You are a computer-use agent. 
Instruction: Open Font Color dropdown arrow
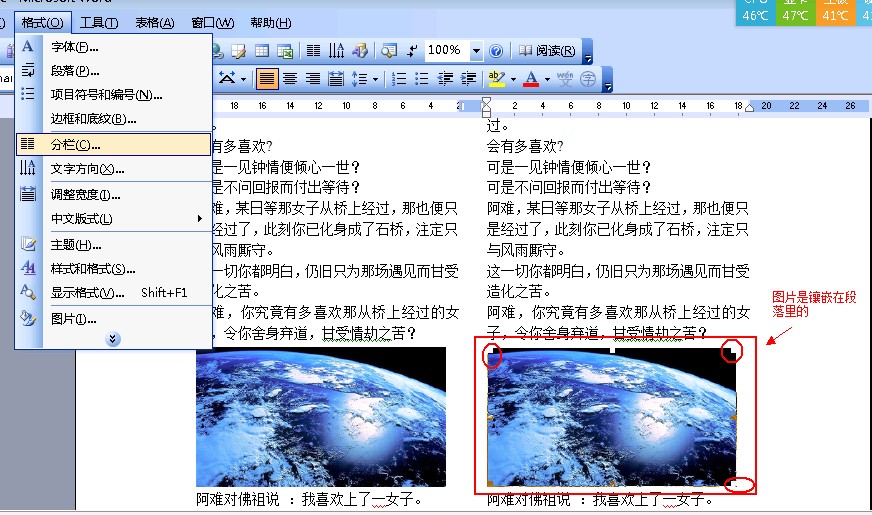547,79
